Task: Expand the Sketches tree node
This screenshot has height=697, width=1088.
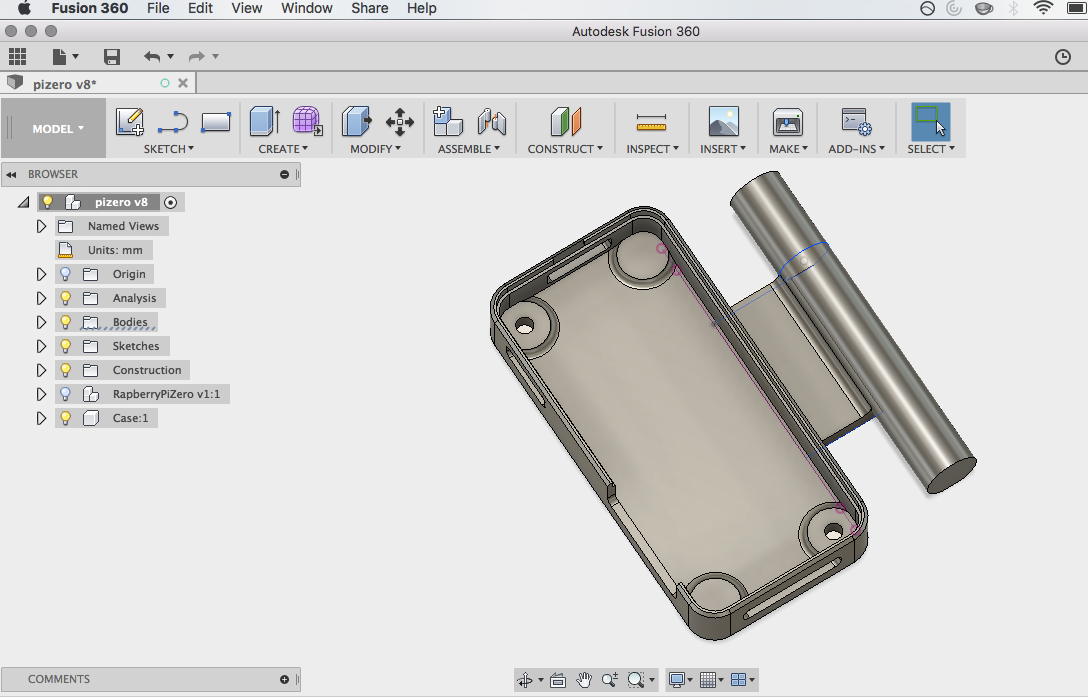Action: (41, 346)
